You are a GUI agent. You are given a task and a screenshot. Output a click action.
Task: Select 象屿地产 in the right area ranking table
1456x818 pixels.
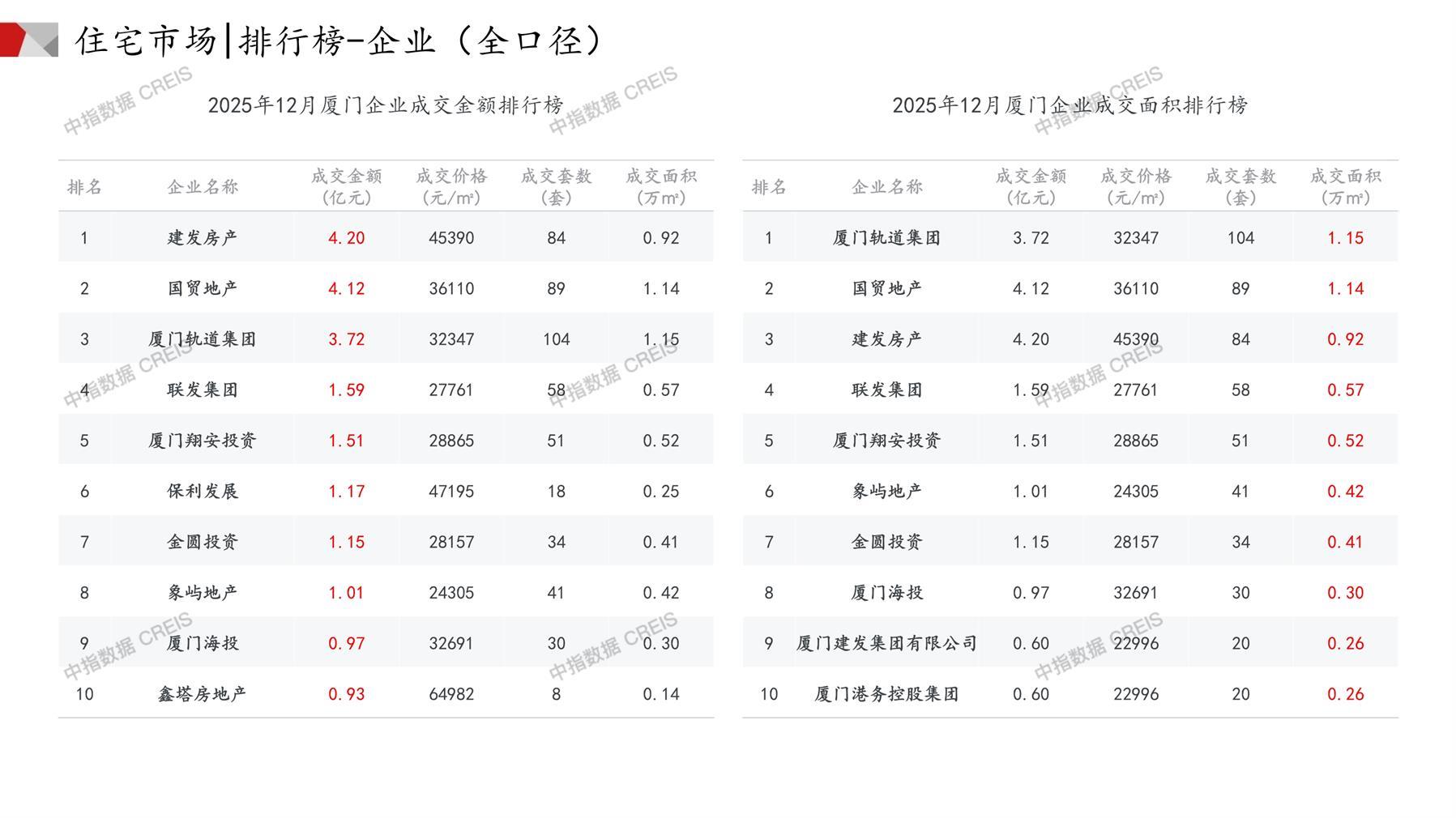[x=886, y=492]
